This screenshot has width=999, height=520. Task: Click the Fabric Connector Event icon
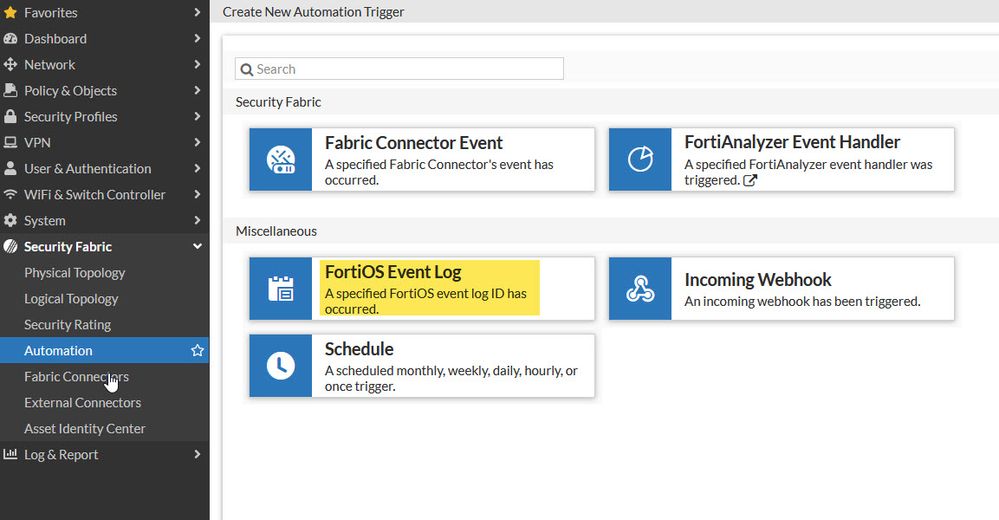coord(281,160)
